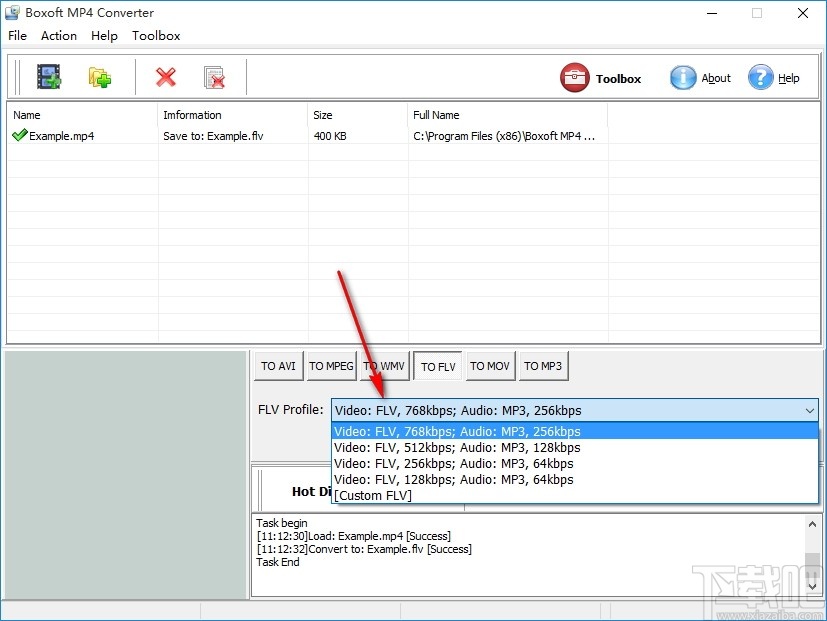This screenshot has height=621, width=827.
Task: Click the TO WMV conversion button
Action: [384, 366]
